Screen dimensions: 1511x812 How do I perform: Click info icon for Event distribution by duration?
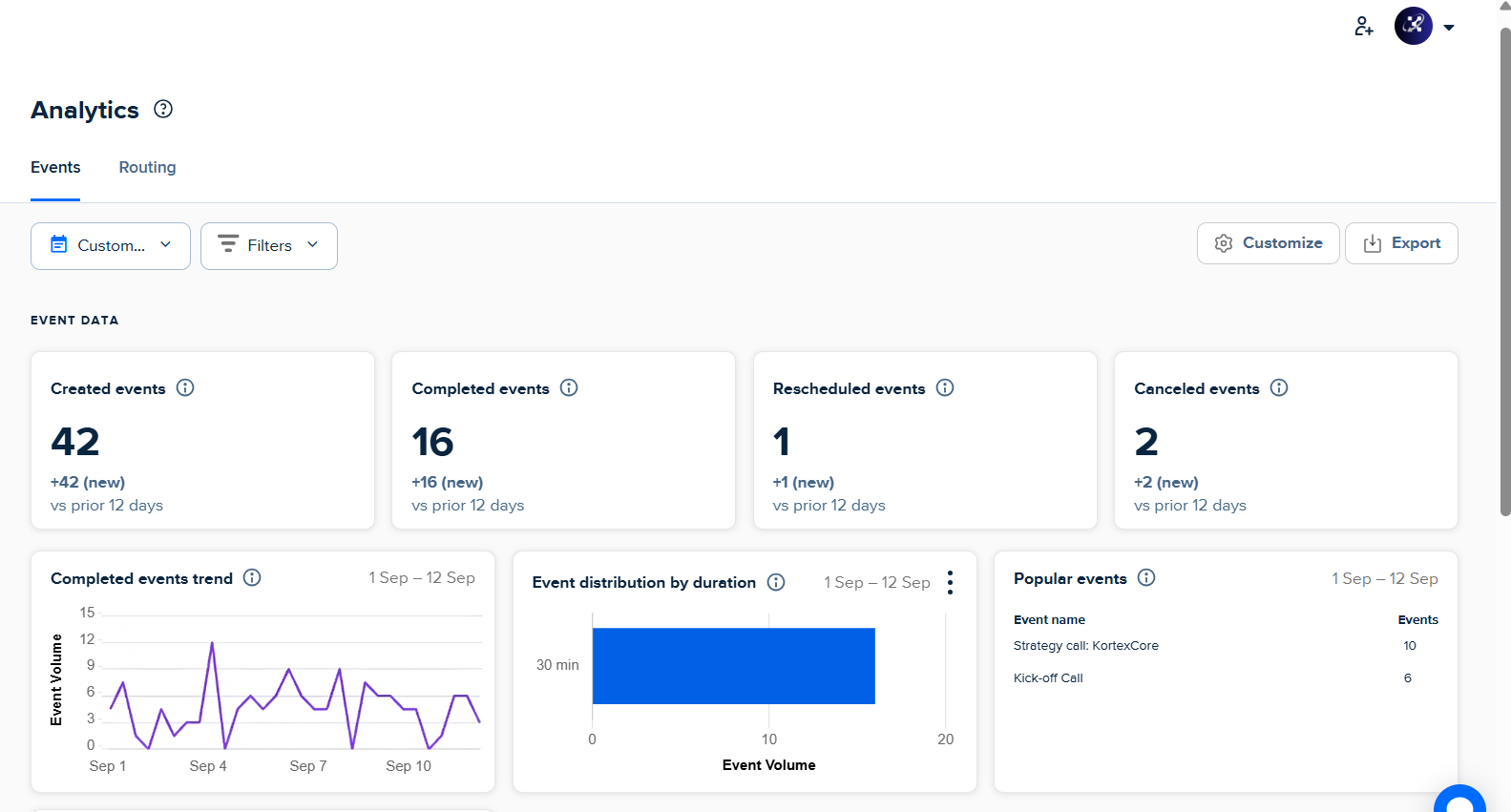[x=776, y=582]
